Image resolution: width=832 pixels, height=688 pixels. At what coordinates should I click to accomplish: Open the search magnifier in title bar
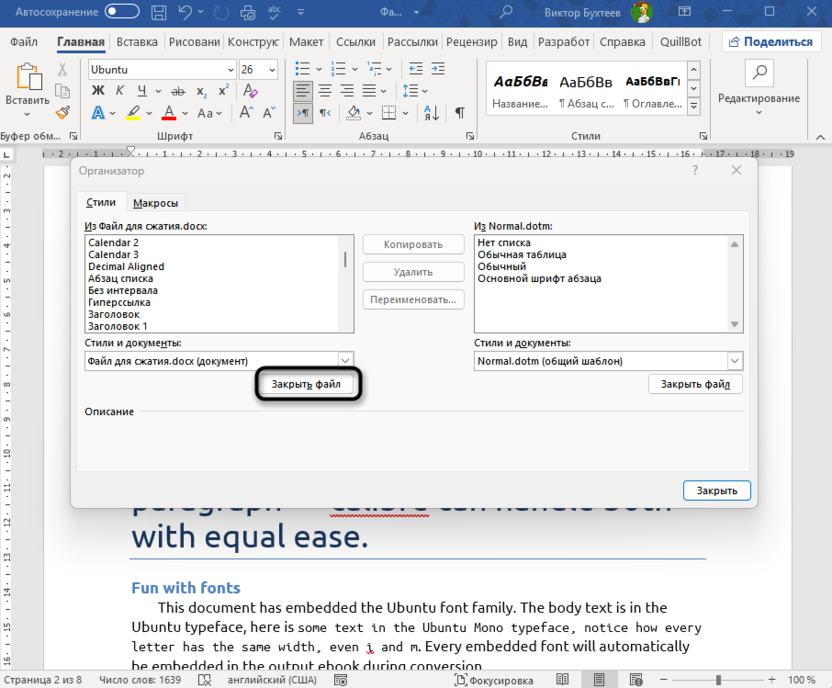click(x=507, y=12)
